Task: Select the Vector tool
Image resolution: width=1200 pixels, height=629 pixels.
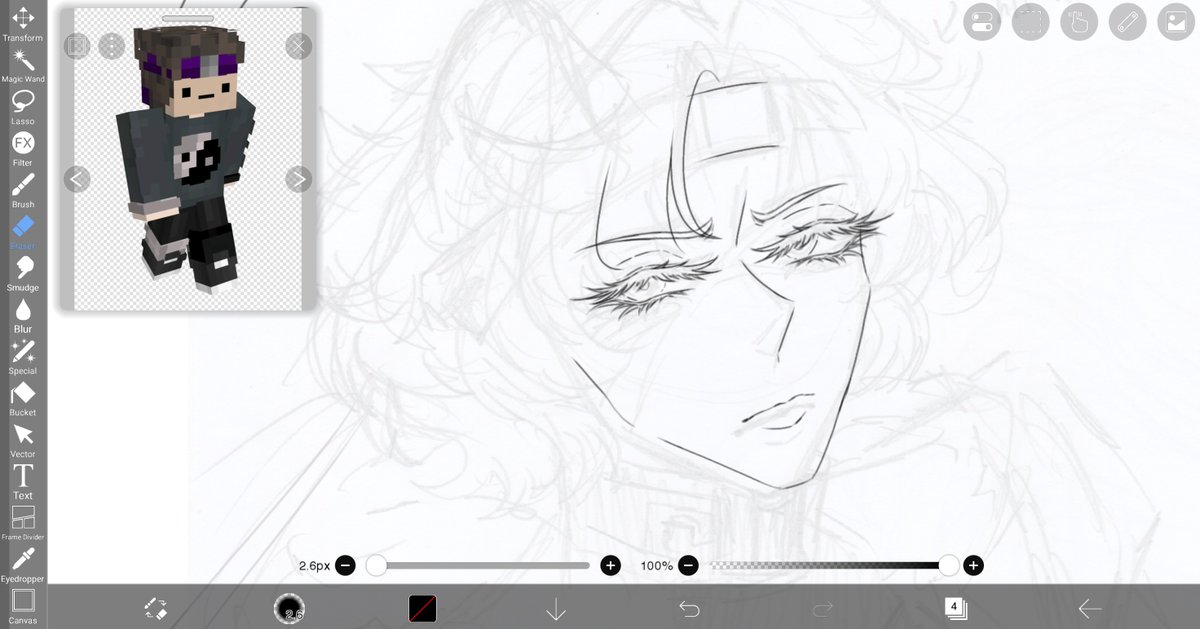Action: [x=23, y=440]
